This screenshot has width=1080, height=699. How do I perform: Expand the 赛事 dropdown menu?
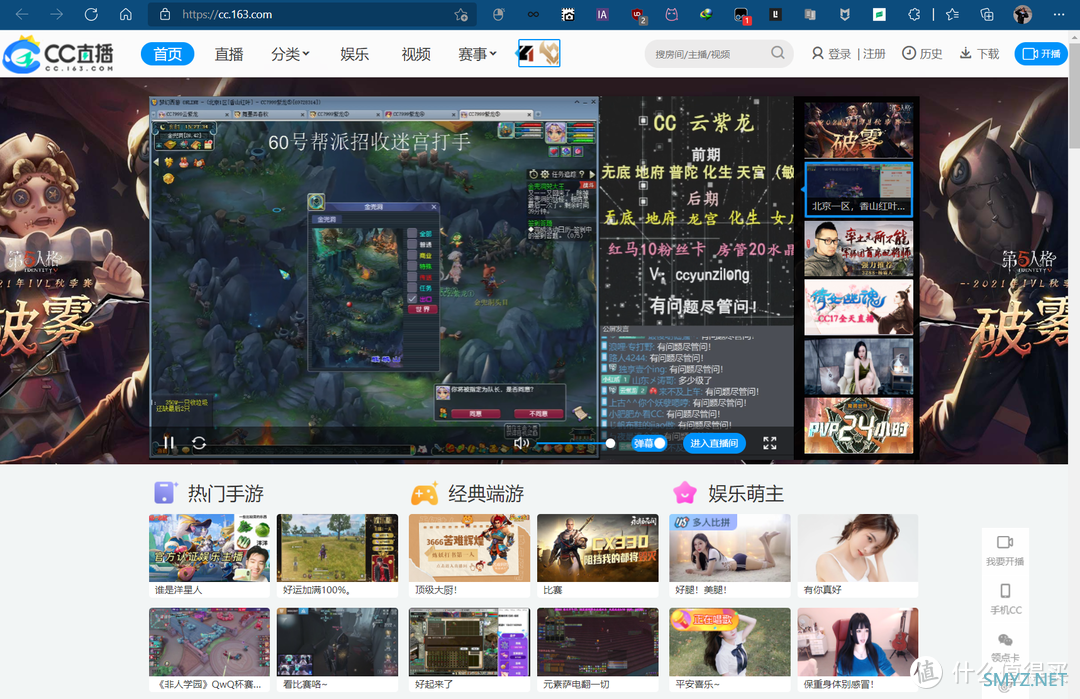coord(477,54)
